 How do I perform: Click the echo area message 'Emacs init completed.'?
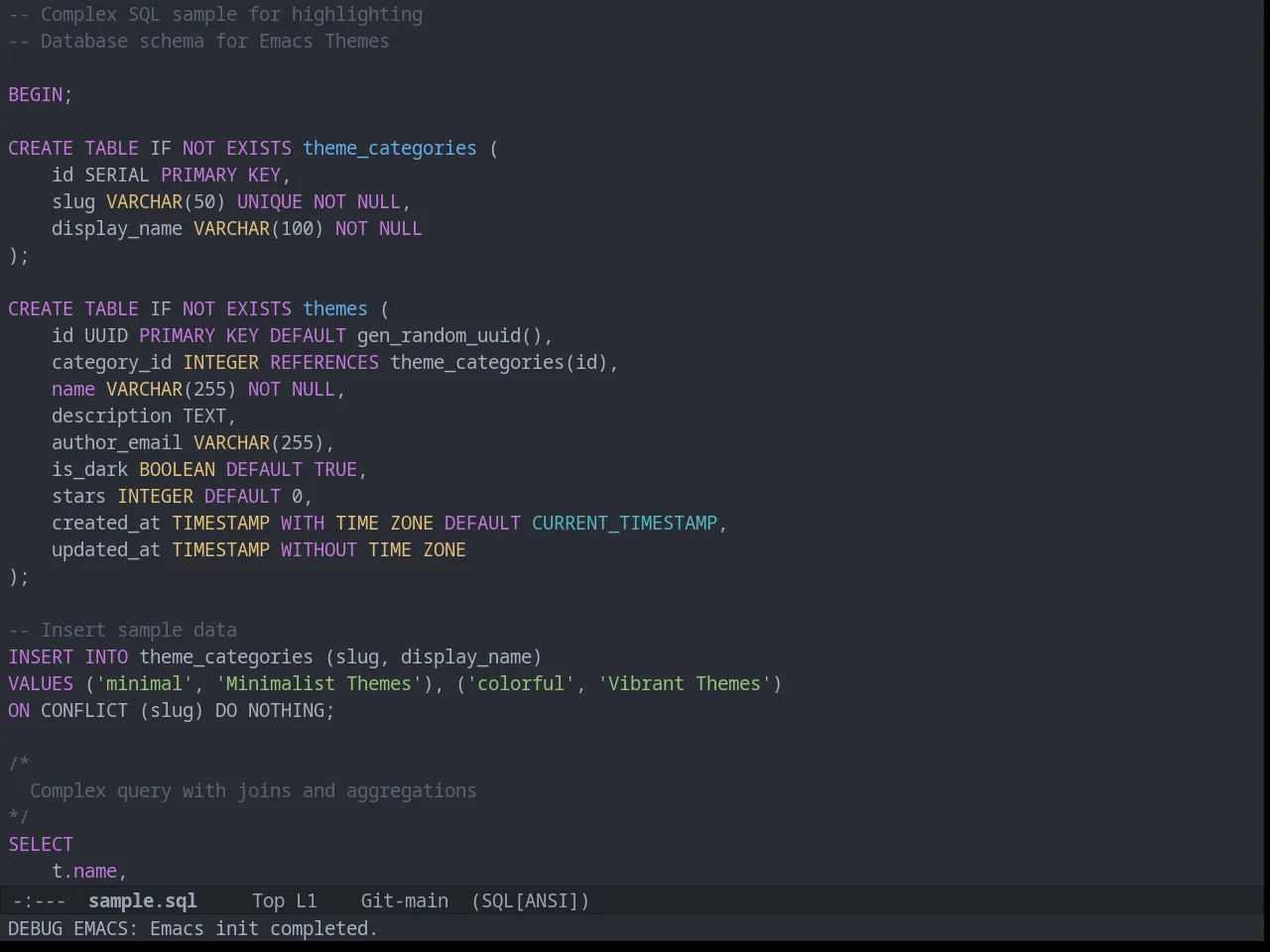click(263, 928)
